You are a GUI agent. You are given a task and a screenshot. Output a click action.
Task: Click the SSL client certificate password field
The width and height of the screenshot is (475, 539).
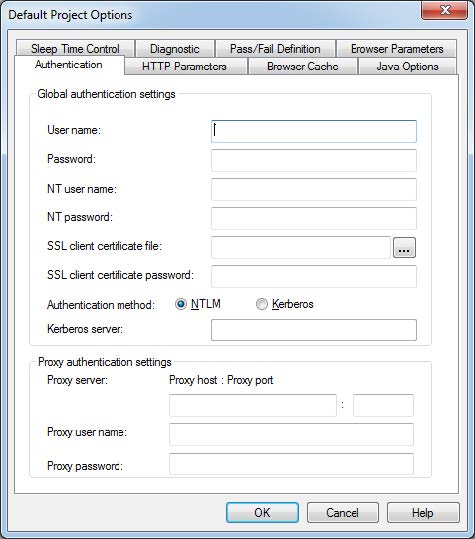pos(314,276)
